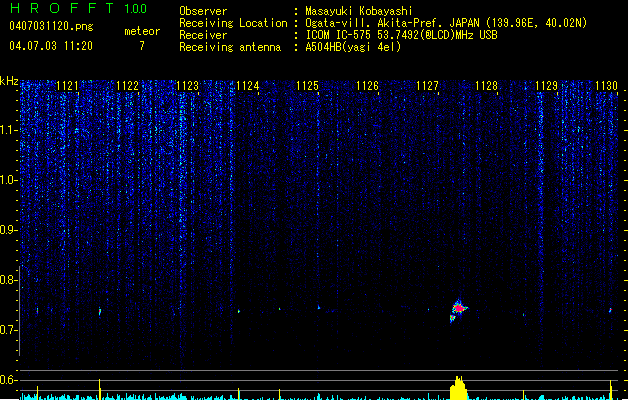
Task: Click the 'meteor' count label
Action: (x=142, y=31)
